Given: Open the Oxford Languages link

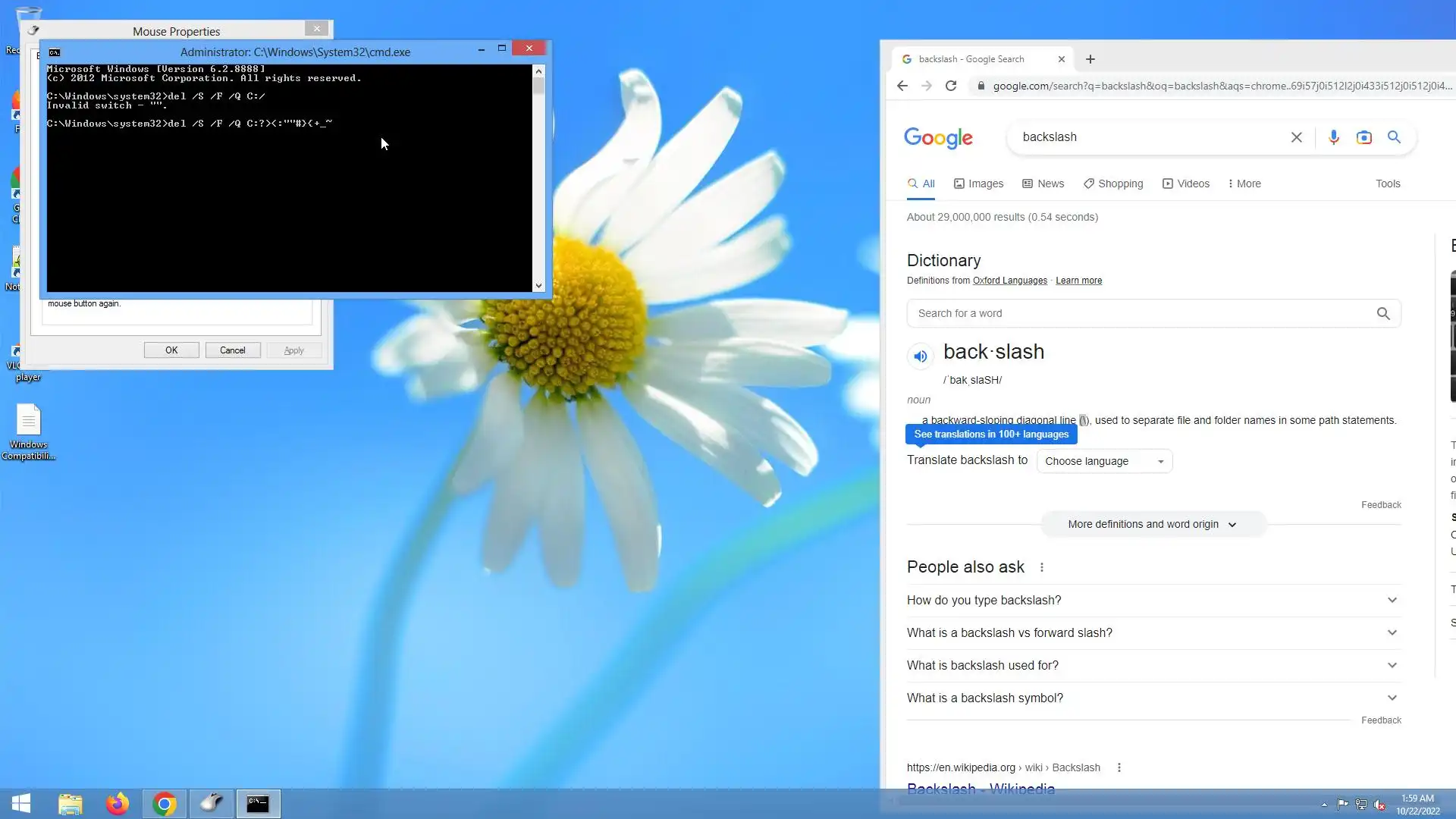Looking at the screenshot, I should click(x=1009, y=281).
